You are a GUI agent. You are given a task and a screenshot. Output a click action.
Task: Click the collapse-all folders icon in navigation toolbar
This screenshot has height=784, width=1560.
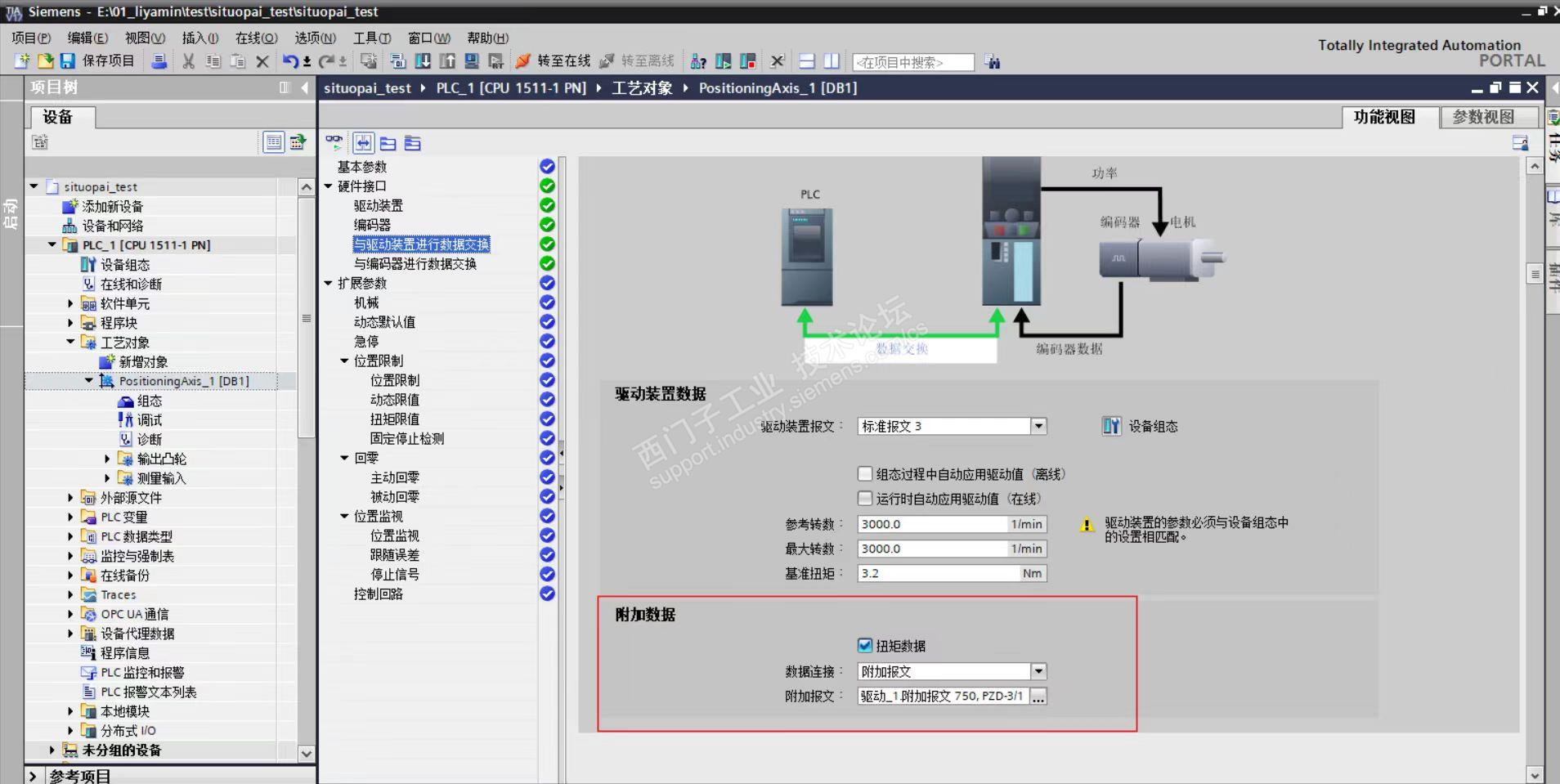point(388,143)
